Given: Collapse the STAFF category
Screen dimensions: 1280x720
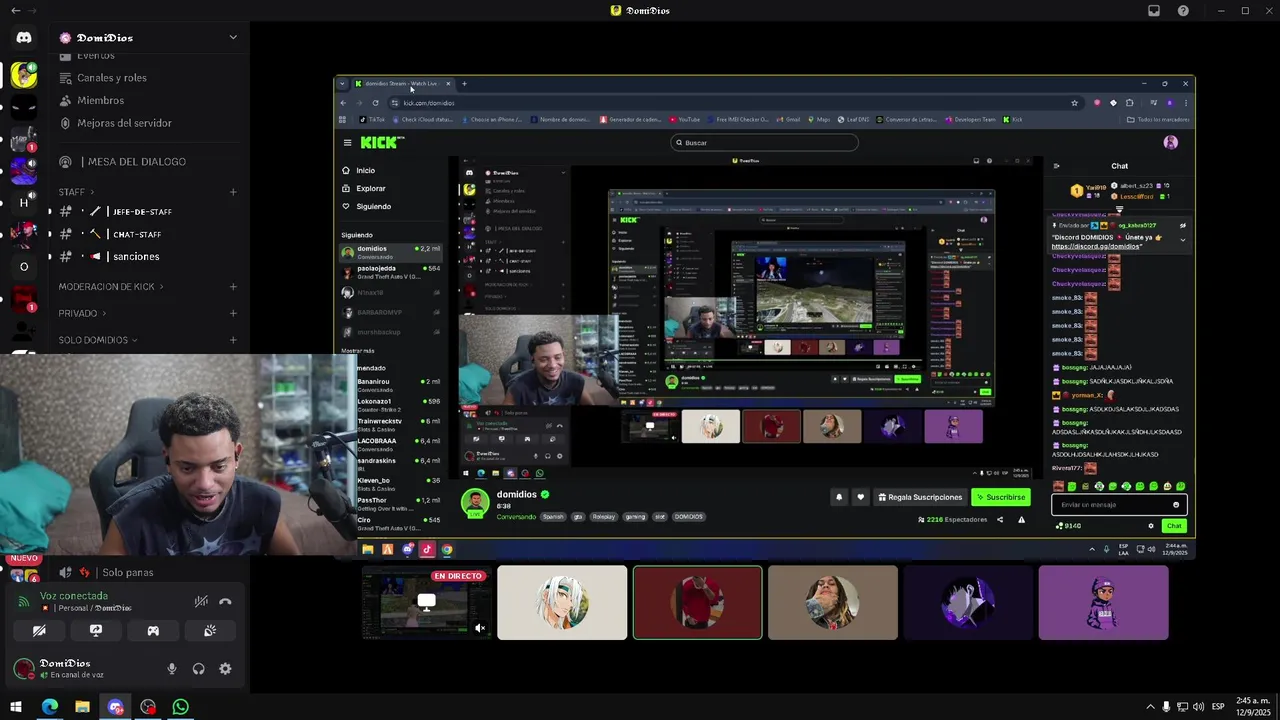Looking at the screenshot, I should [x=76, y=192].
